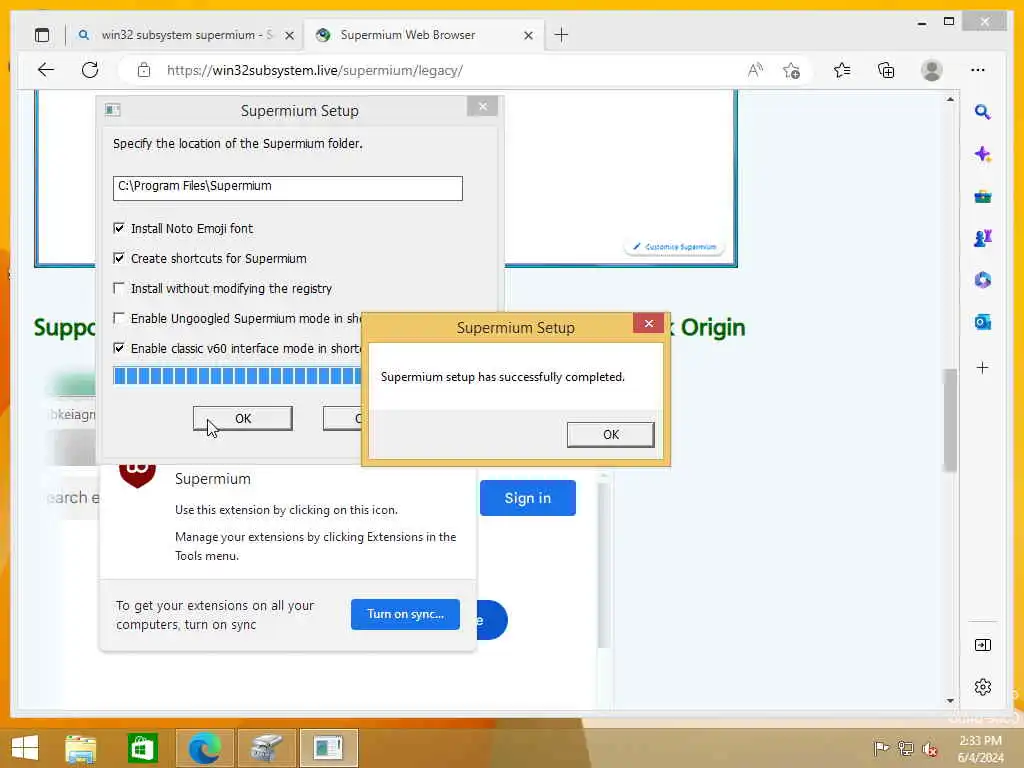Confirm OK in setup completed dialog
Viewport: 1024px width, 768px height.
(x=611, y=434)
